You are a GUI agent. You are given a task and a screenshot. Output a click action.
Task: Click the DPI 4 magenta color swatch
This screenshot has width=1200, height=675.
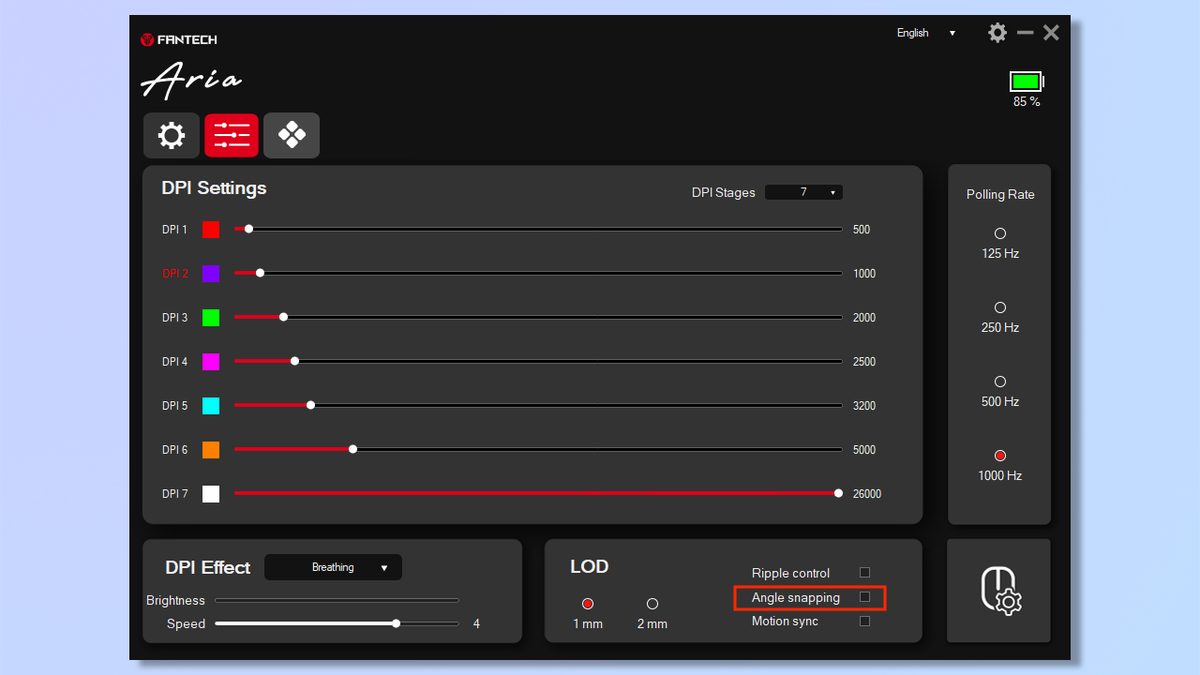211,361
